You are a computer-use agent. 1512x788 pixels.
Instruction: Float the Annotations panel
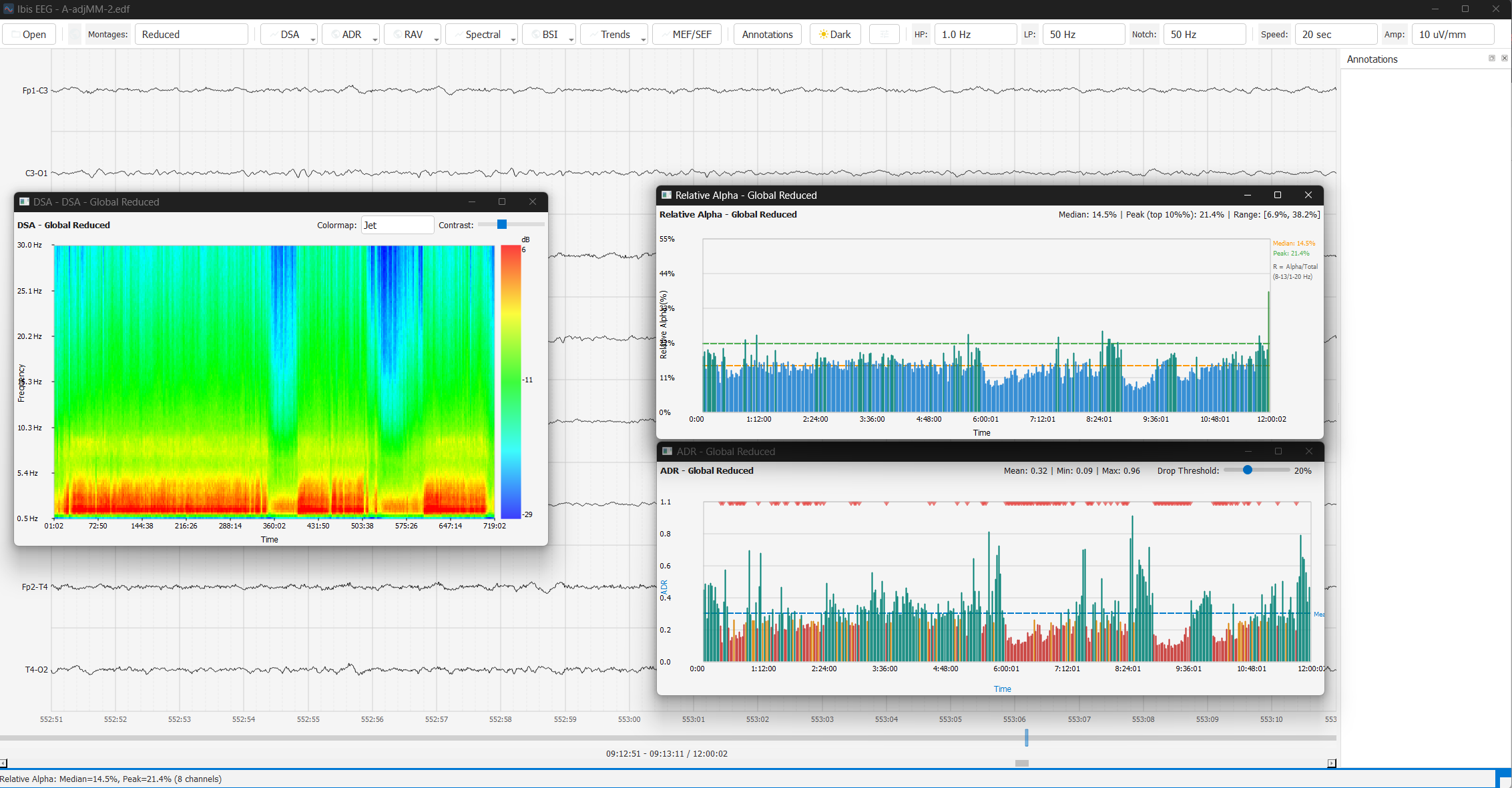pyautogui.click(x=1491, y=58)
